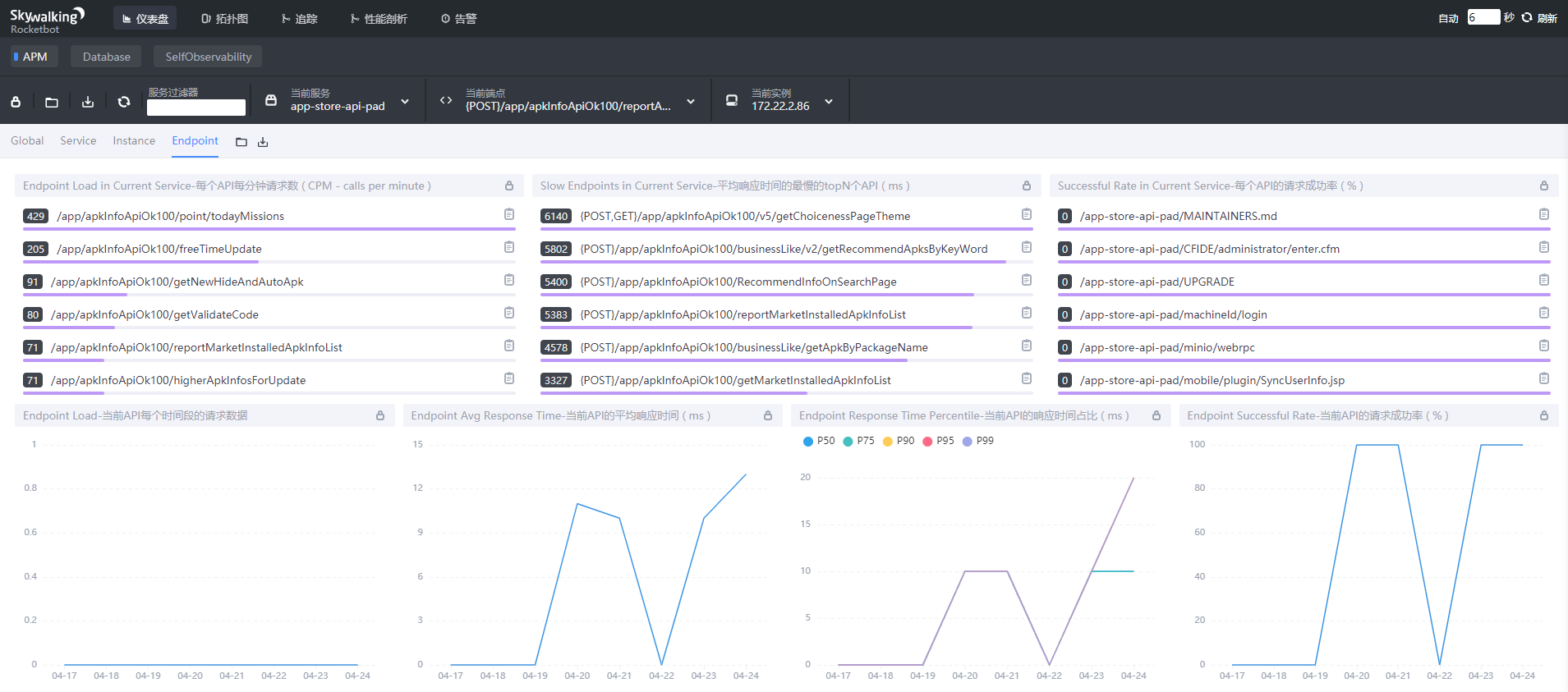Copy the getChoicenessPageTheme slow endpoint

tap(1027, 214)
